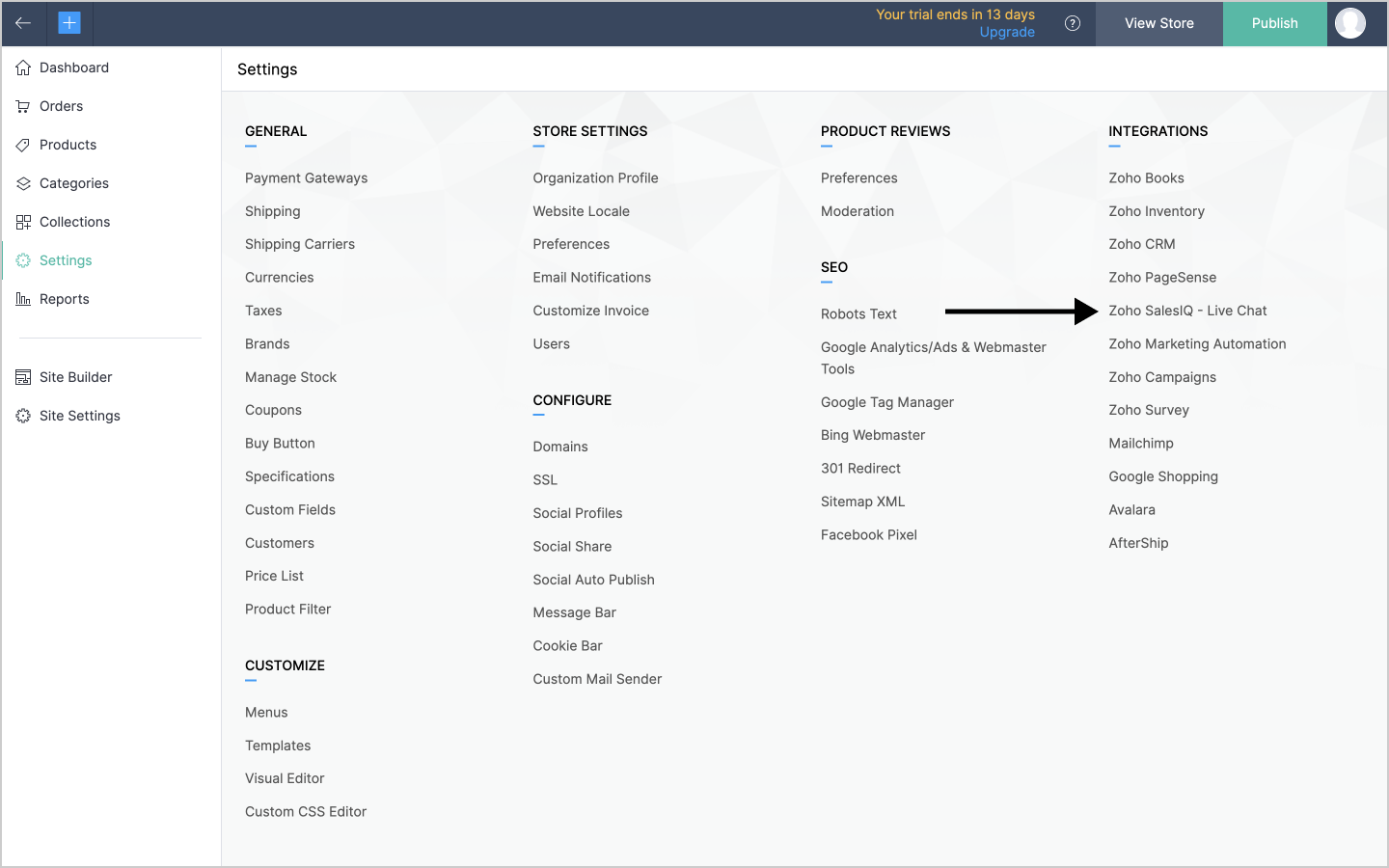Open Currencies settings

(x=280, y=278)
